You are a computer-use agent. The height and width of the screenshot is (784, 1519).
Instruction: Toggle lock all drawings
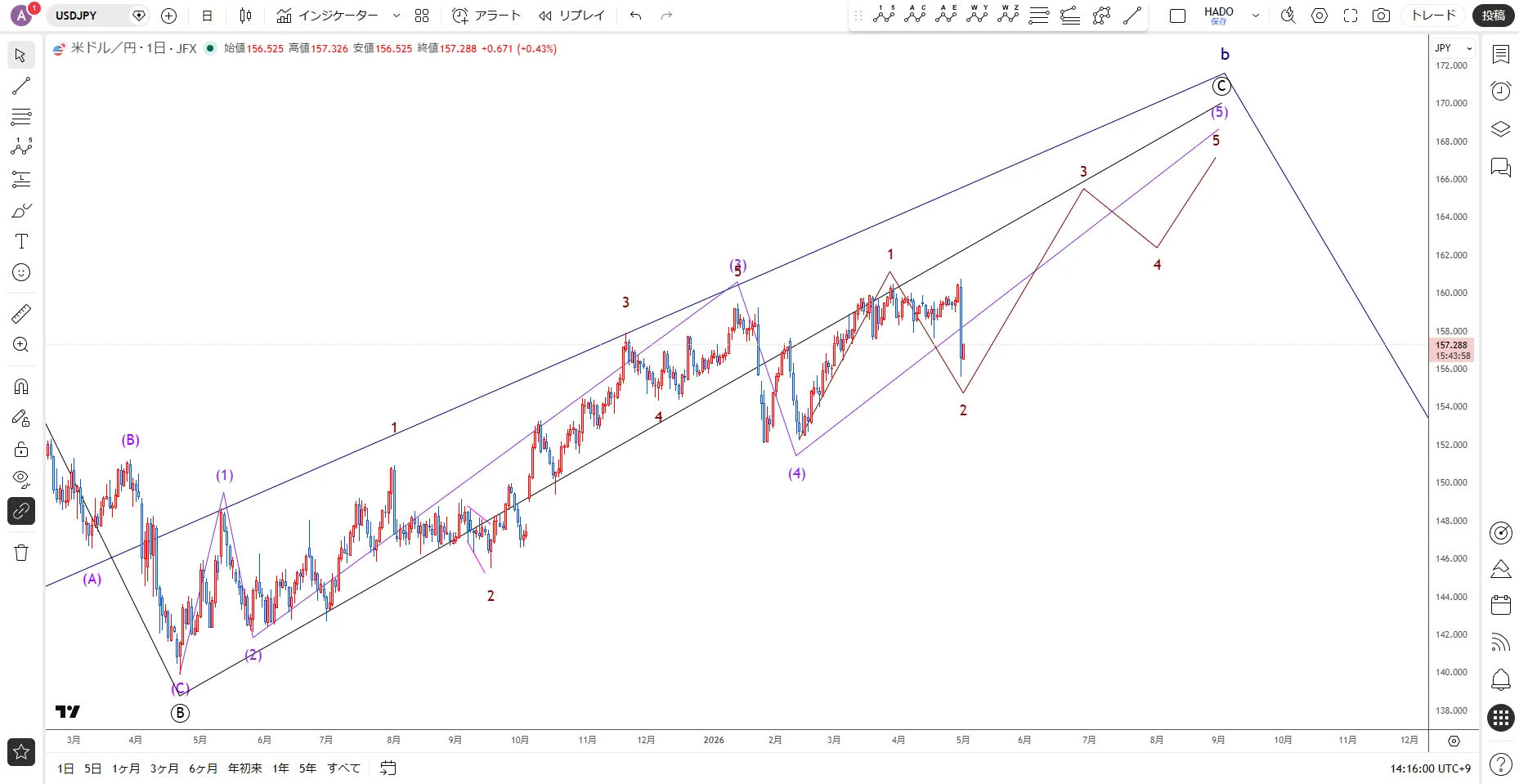pos(21,449)
